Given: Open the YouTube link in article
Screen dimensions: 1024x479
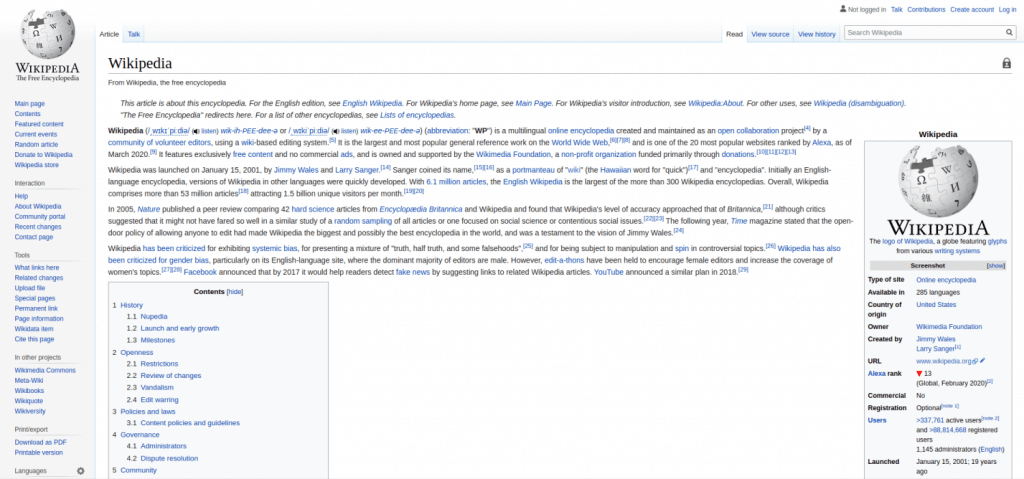Looking at the screenshot, I should tap(610, 272).
